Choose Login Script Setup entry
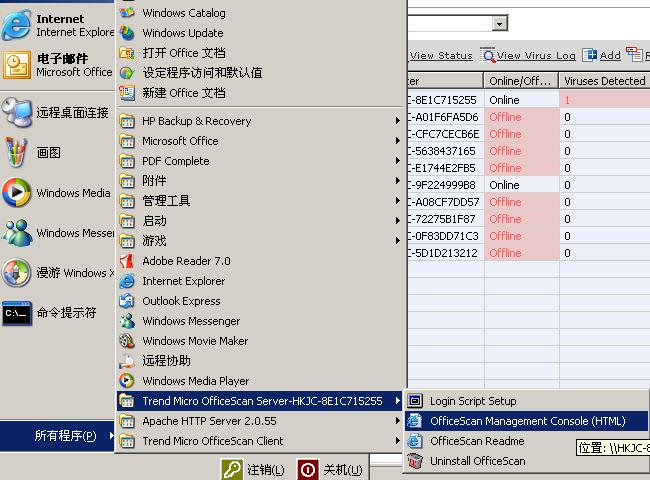Viewport: 650px width, 480px height. click(x=526, y=401)
